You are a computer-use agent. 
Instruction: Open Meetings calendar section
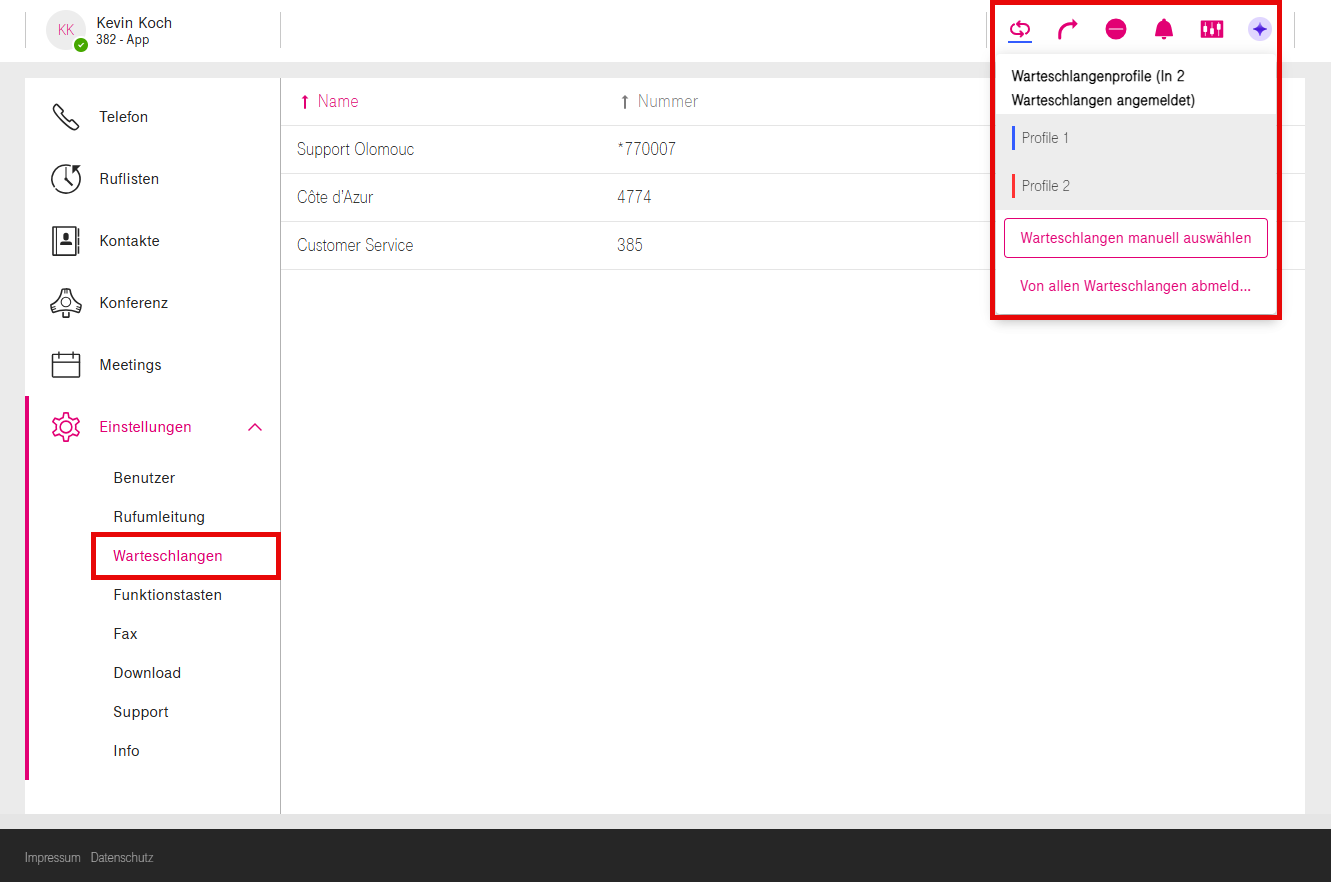coord(130,365)
